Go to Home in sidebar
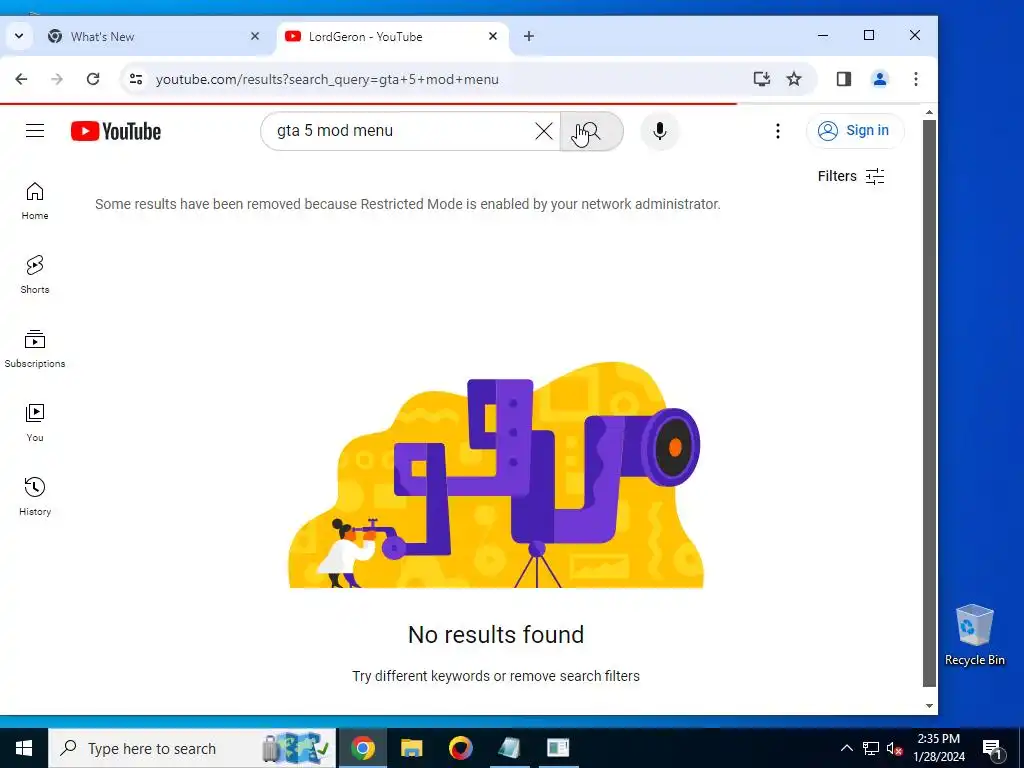 pyautogui.click(x=35, y=200)
